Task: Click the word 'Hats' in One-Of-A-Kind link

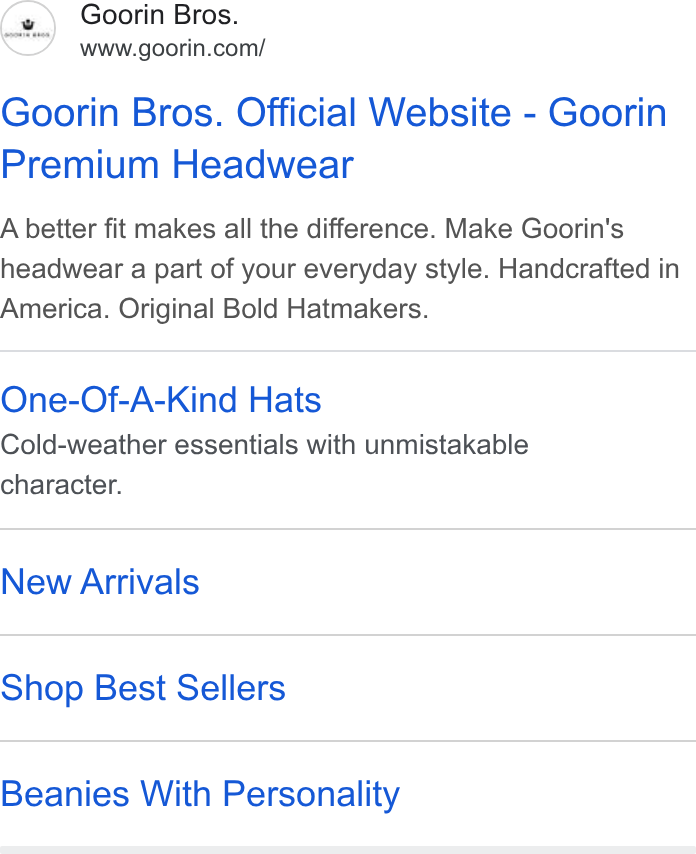Action: [x=285, y=400]
